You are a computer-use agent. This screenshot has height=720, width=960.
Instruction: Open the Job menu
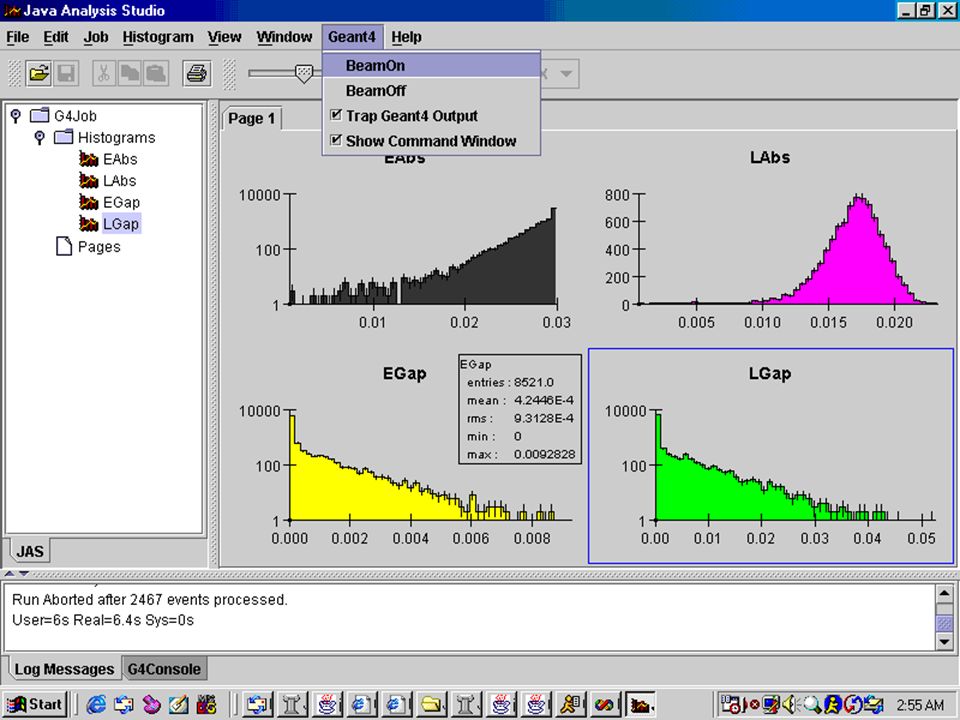click(96, 37)
